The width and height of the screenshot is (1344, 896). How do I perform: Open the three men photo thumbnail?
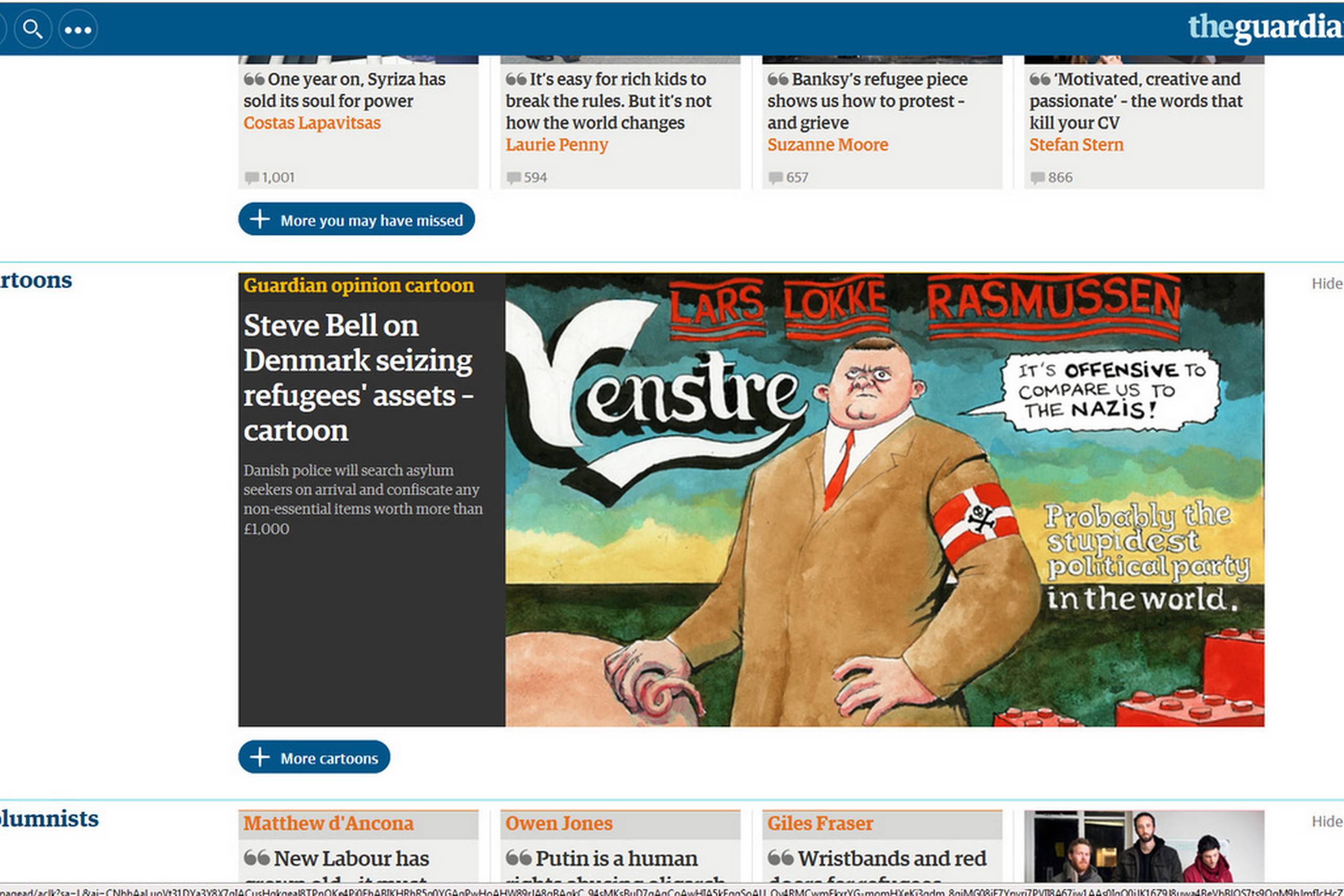pyautogui.click(x=1144, y=846)
